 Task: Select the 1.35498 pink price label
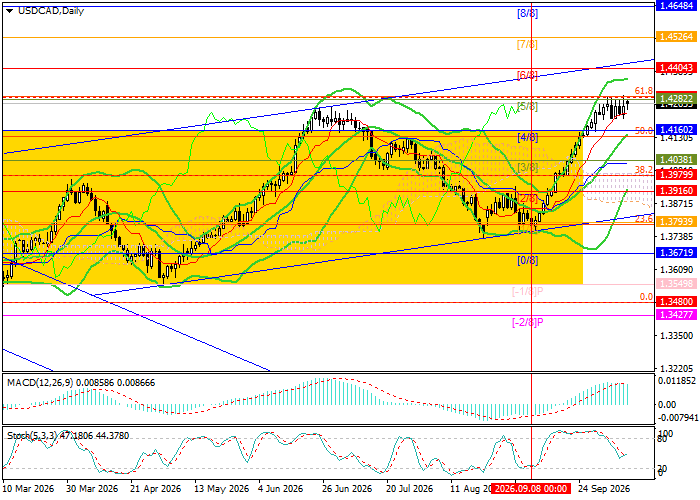pyautogui.click(x=676, y=283)
